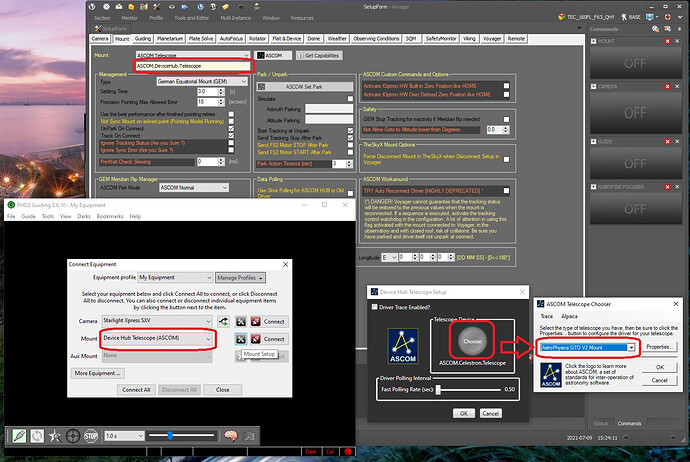The height and width of the screenshot is (462, 690).
Task: Toggle Start Tracking at Unpark checkbox
Action: (350, 131)
